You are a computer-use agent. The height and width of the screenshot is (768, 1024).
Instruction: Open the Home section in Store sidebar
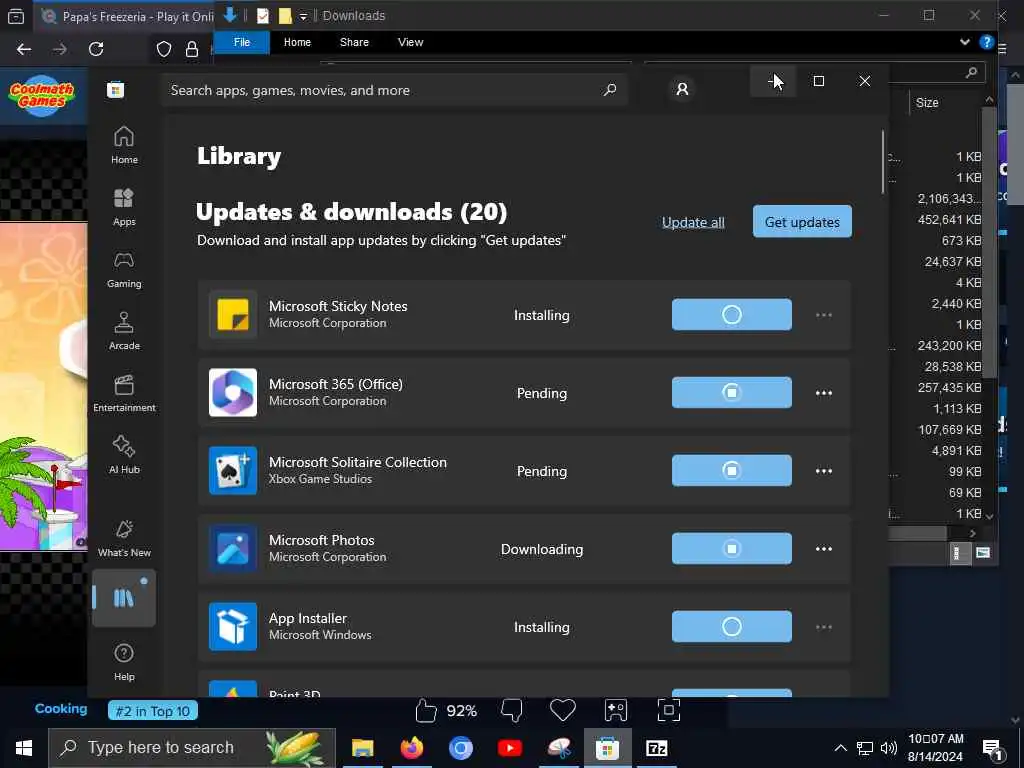[x=124, y=145]
